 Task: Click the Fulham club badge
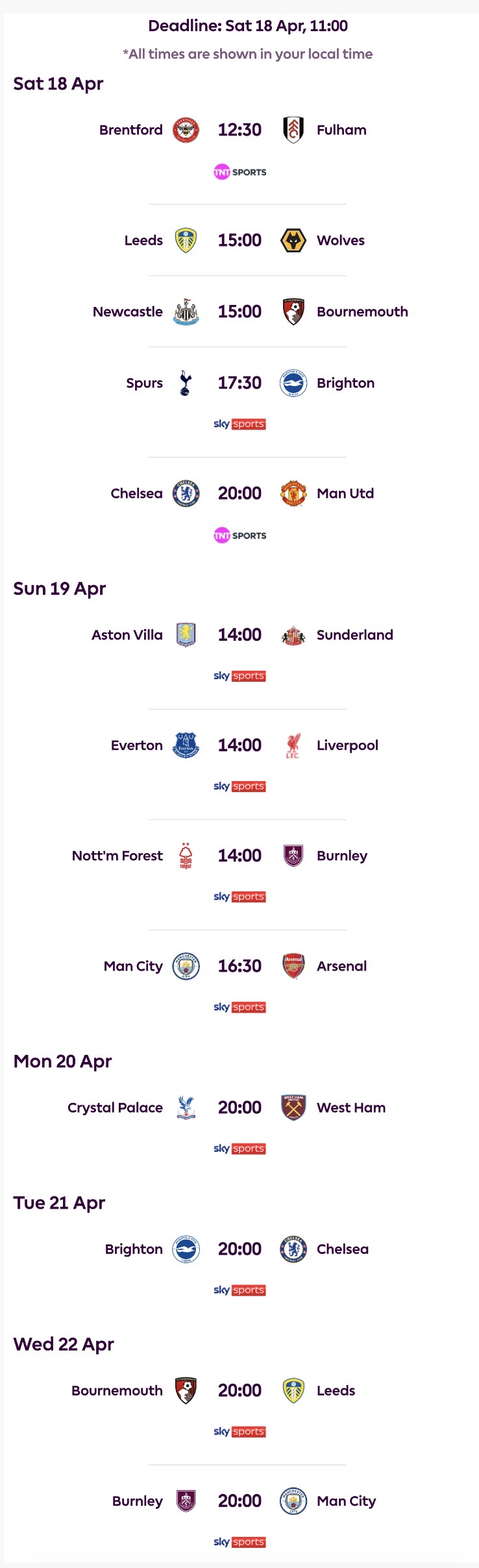point(293,130)
